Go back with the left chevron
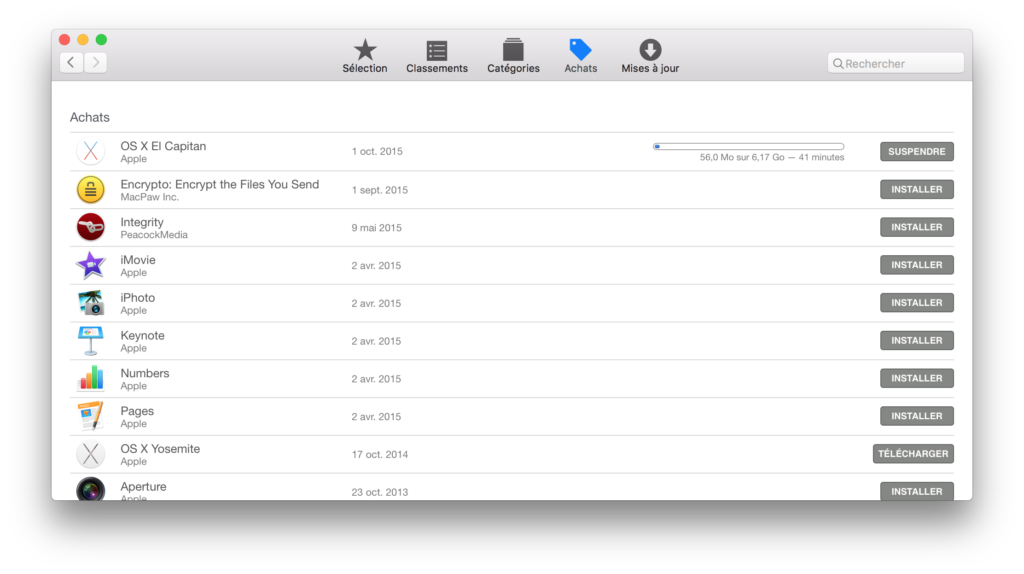This screenshot has height=574, width=1024. [x=71, y=63]
